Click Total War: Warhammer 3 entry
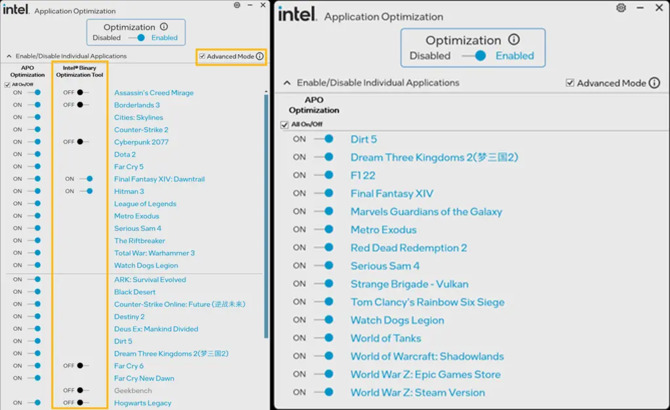The image size is (670, 410). 154,253
